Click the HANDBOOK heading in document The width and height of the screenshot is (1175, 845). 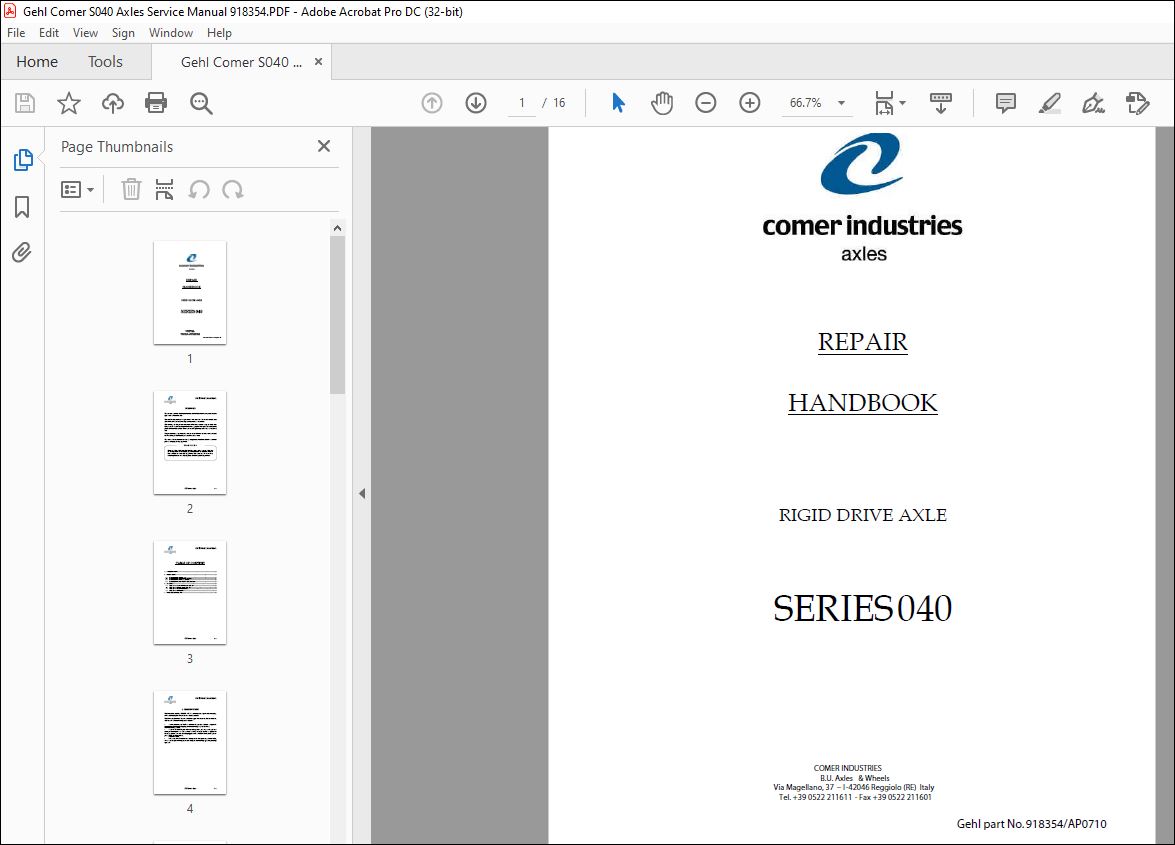(x=863, y=403)
